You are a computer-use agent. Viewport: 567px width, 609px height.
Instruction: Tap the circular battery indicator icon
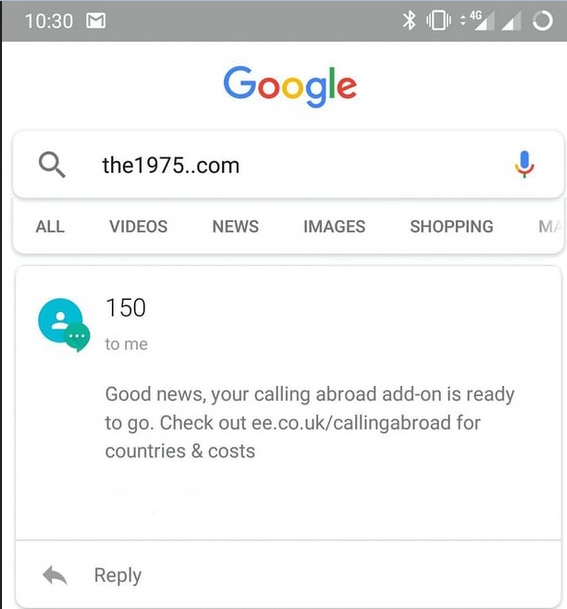[x=543, y=20]
